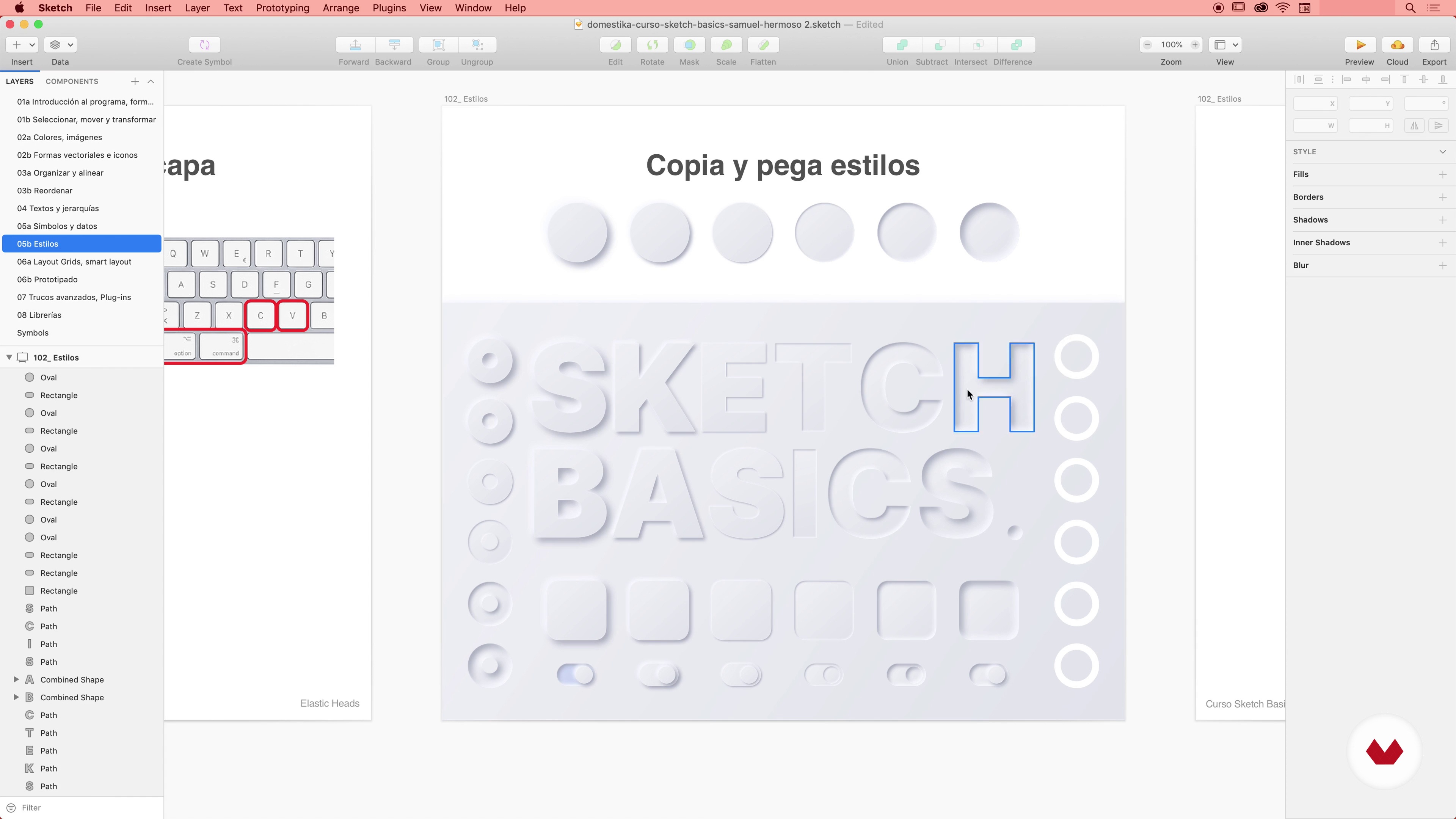Add a new page with plus icon
The height and width of the screenshot is (819, 1456).
click(x=135, y=82)
